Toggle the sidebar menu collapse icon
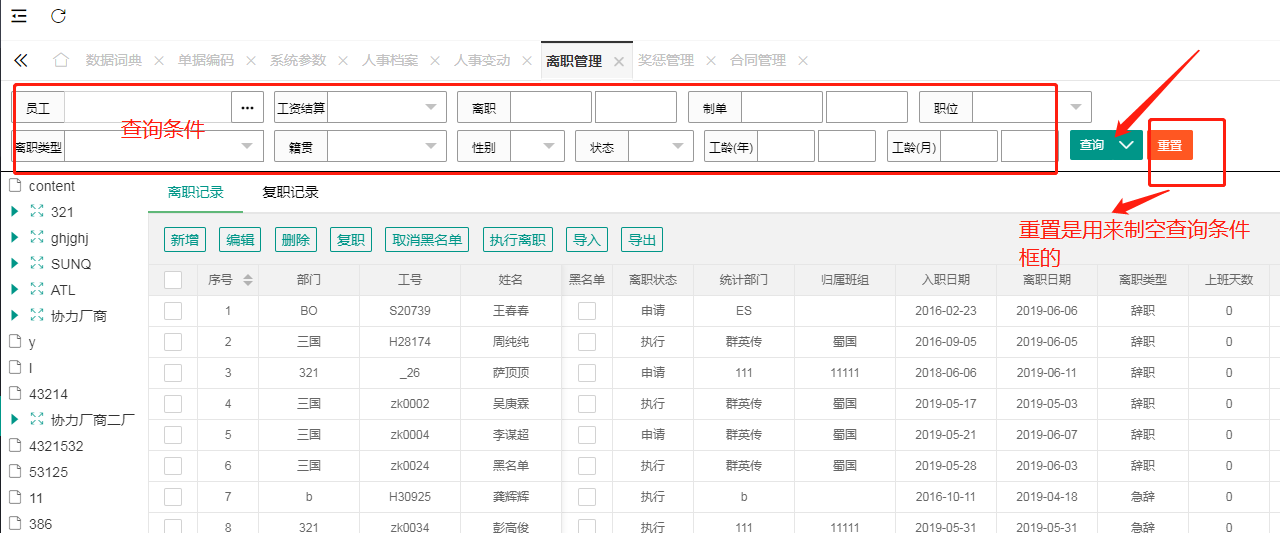The width and height of the screenshot is (1280, 533). (19, 16)
